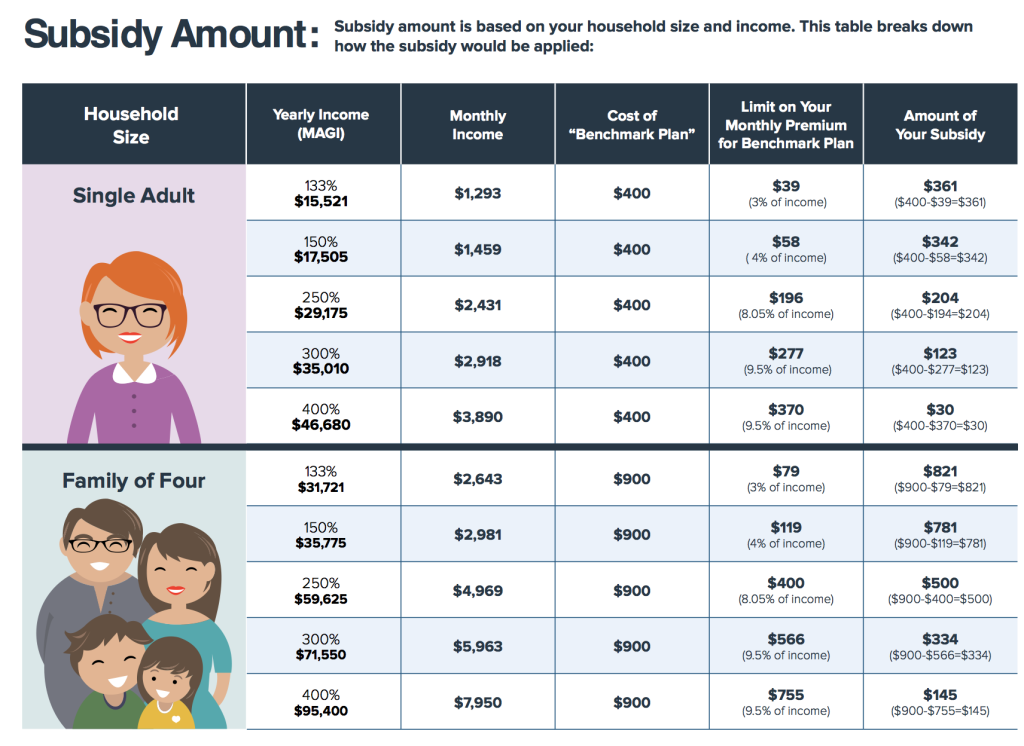Click the "Monthly Income" column header
This screenshot has height=746, width=1024.
(477, 125)
